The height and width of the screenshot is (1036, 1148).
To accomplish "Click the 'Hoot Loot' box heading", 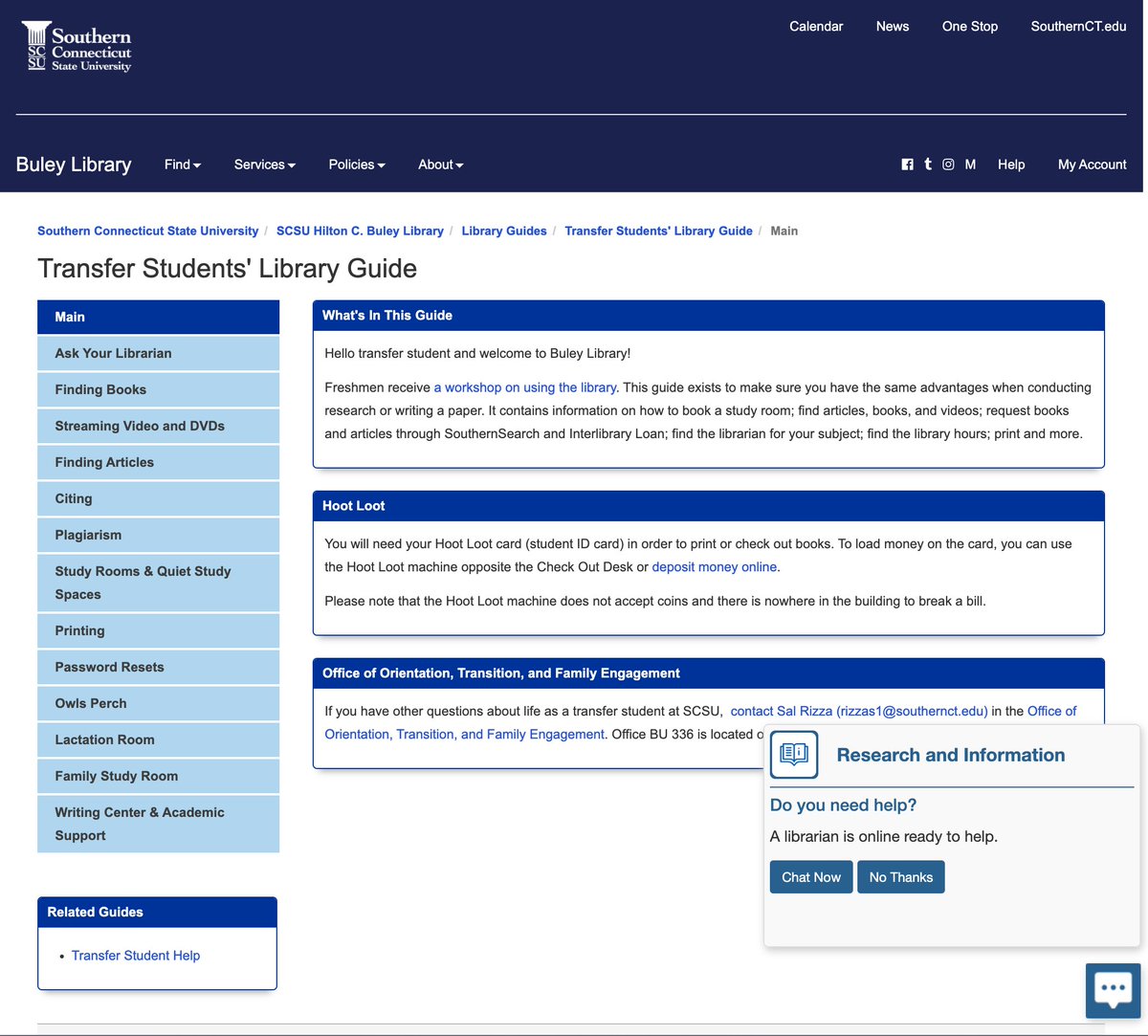I will (354, 506).
